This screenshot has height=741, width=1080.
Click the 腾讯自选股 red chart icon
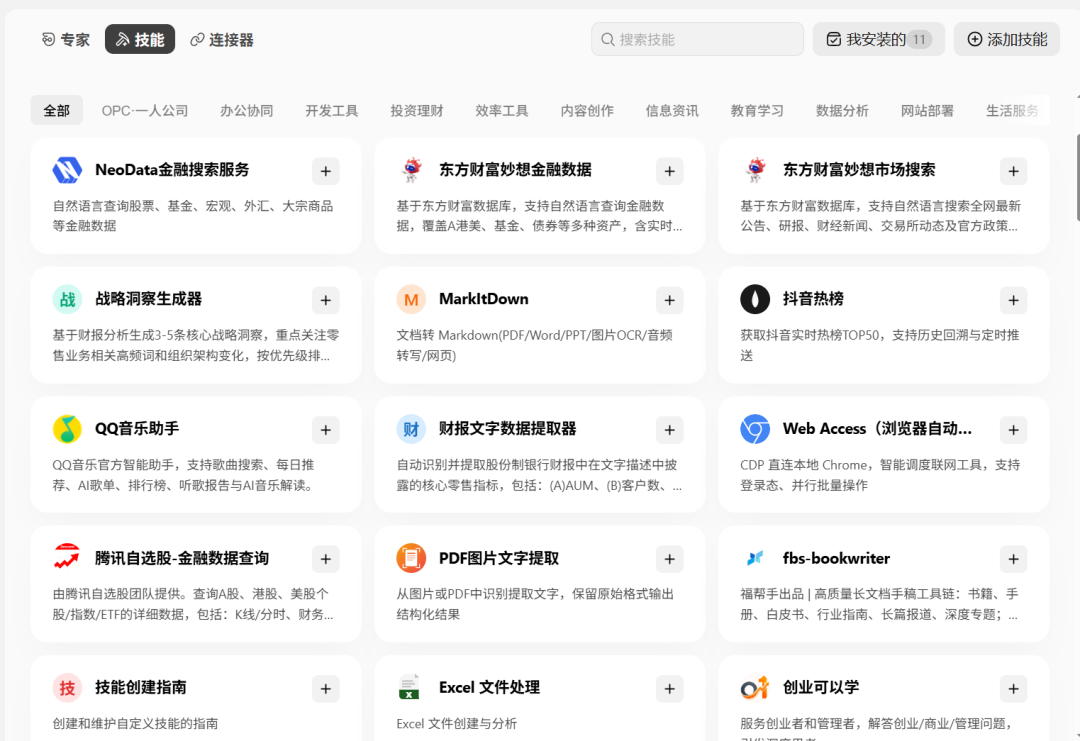click(67, 558)
